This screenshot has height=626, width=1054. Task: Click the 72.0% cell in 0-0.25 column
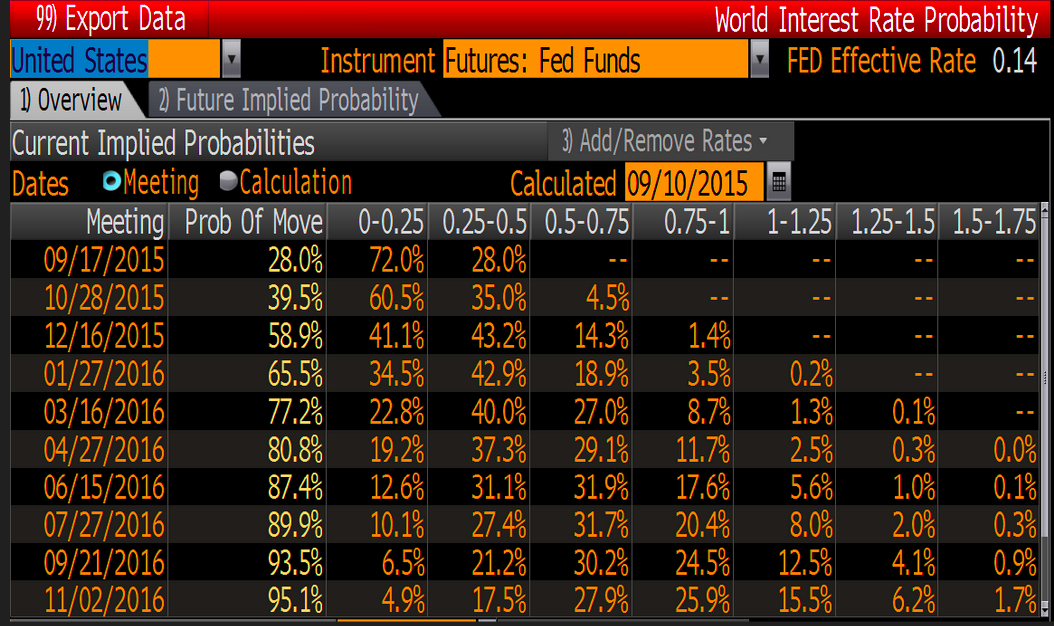click(x=397, y=260)
